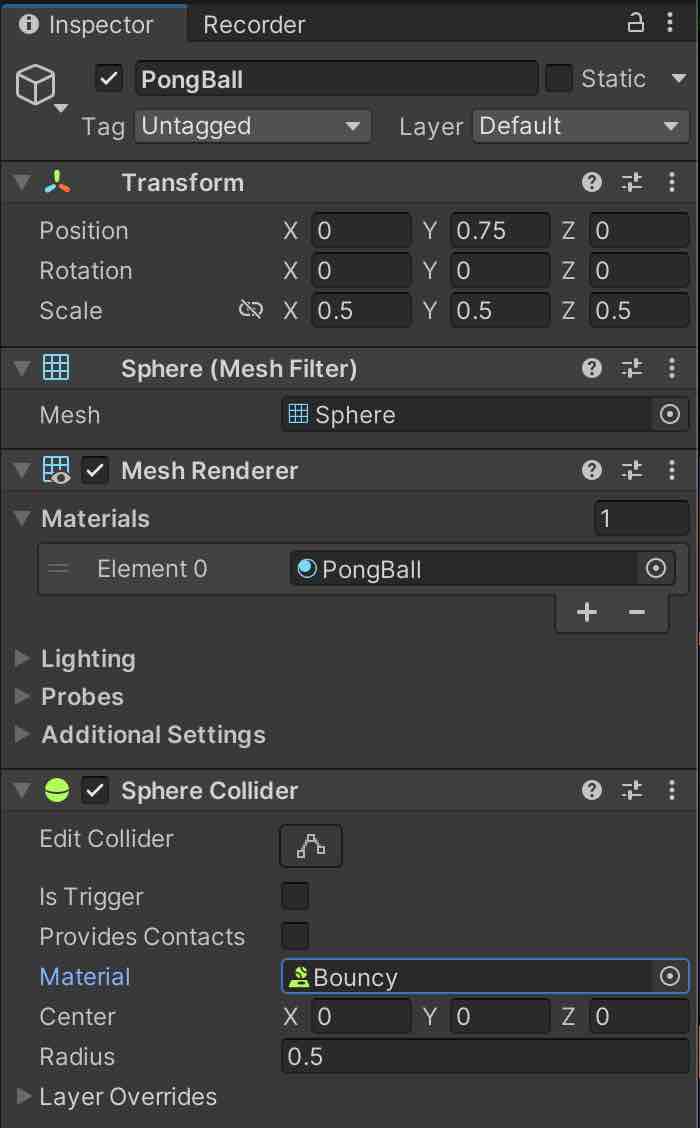
Task: Open Sphere Collider three-dot context menu
Action: pos(672,790)
